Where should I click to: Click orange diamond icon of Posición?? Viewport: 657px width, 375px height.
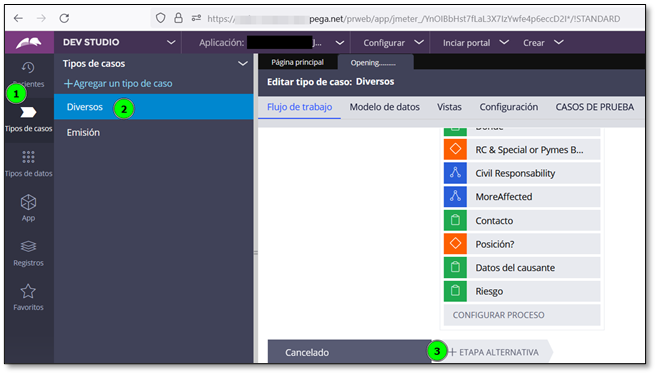click(455, 244)
